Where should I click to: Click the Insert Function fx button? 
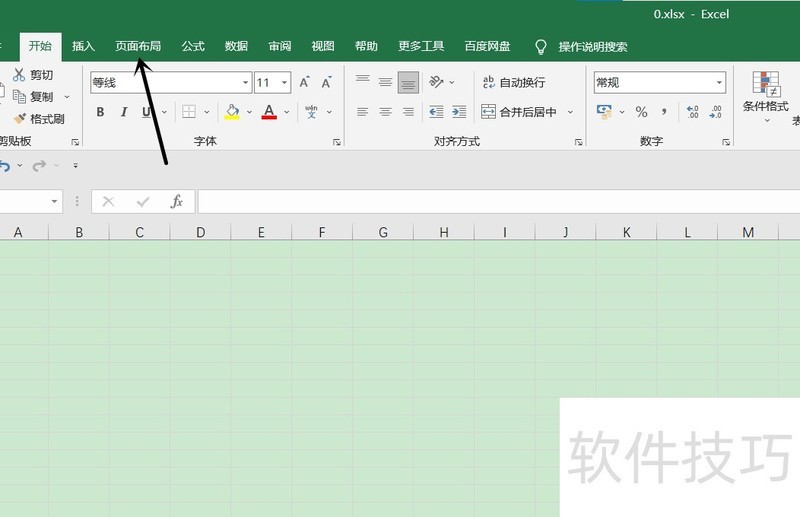(x=177, y=202)
